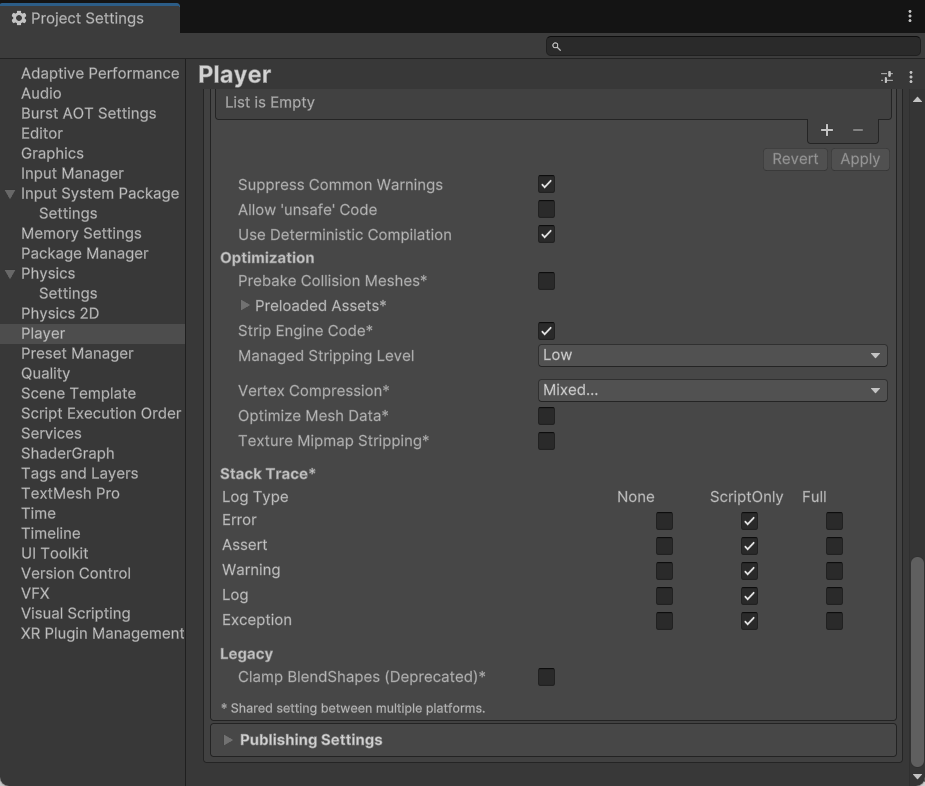Viewport: 925px width, 786px height.
Task: Toggle Error ScriptOnly stack trace checkbox
Action: tap(749, 521)
